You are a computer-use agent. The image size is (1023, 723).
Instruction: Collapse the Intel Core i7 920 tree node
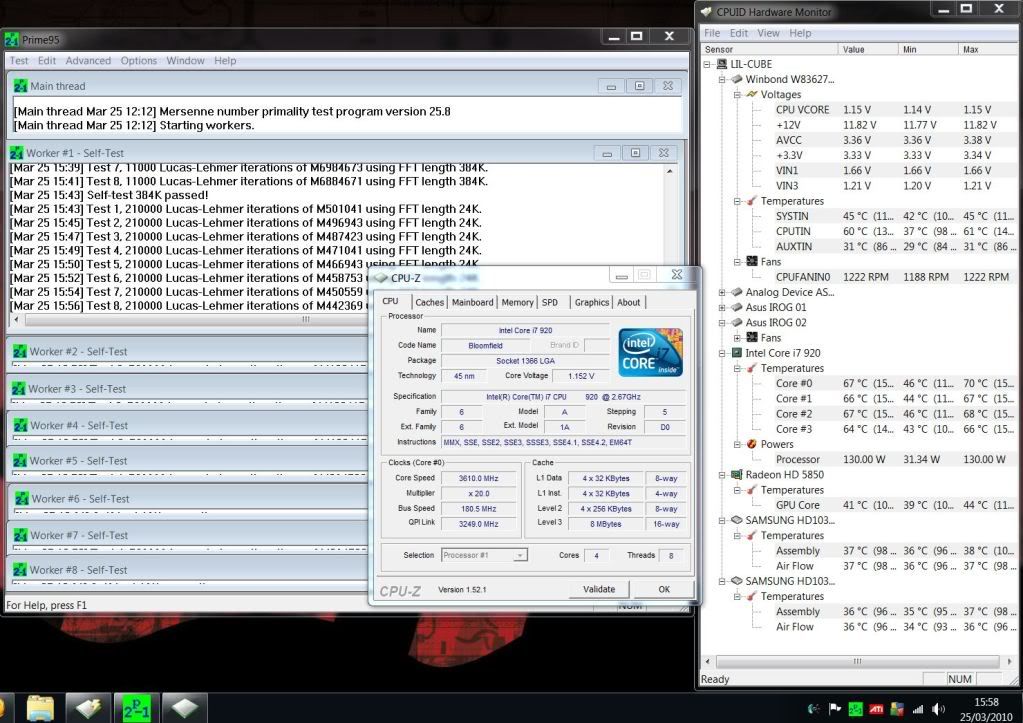(x=722, y=353)
